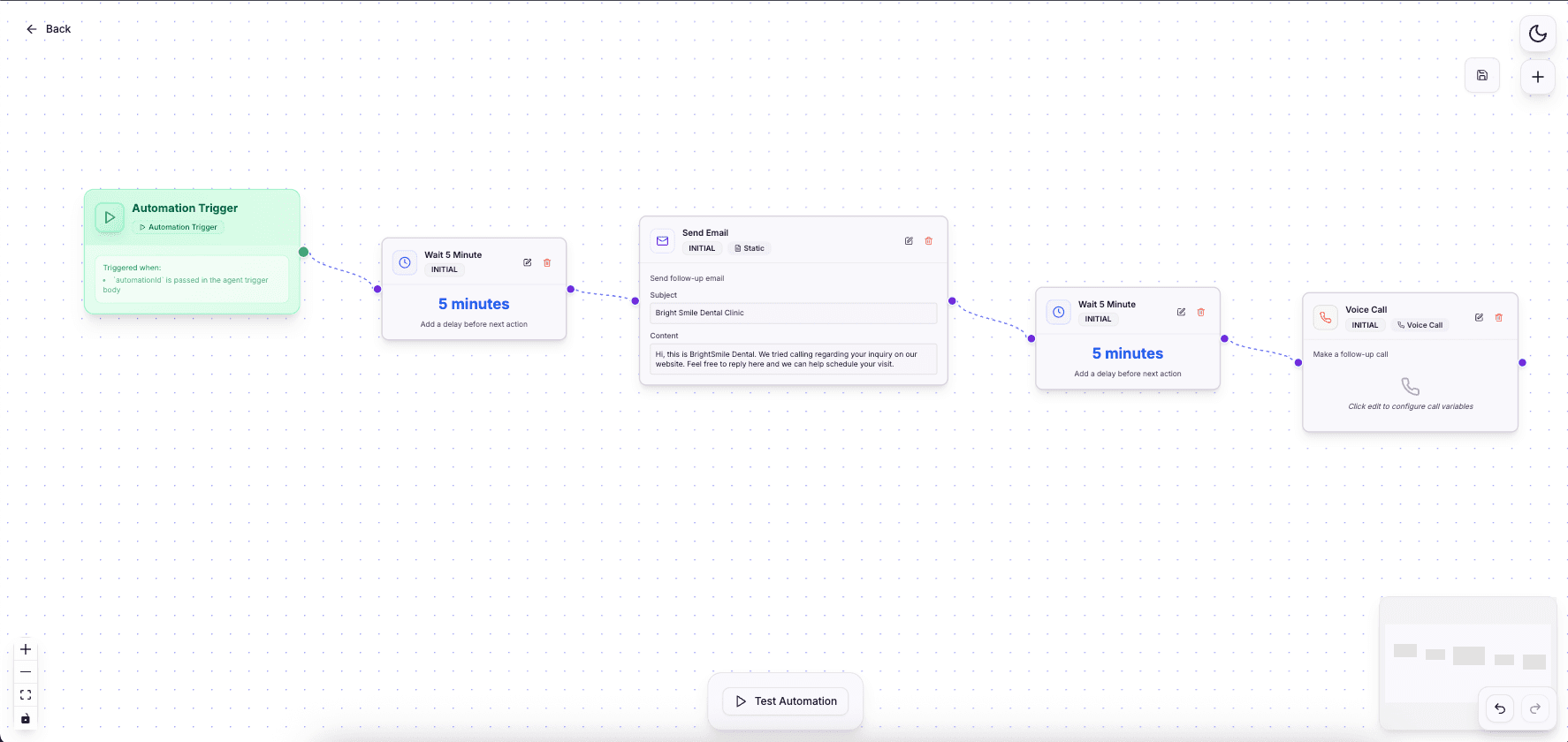Edit the second Wait 5 Minute node
1568x742 pixels.
[1181, 312]
